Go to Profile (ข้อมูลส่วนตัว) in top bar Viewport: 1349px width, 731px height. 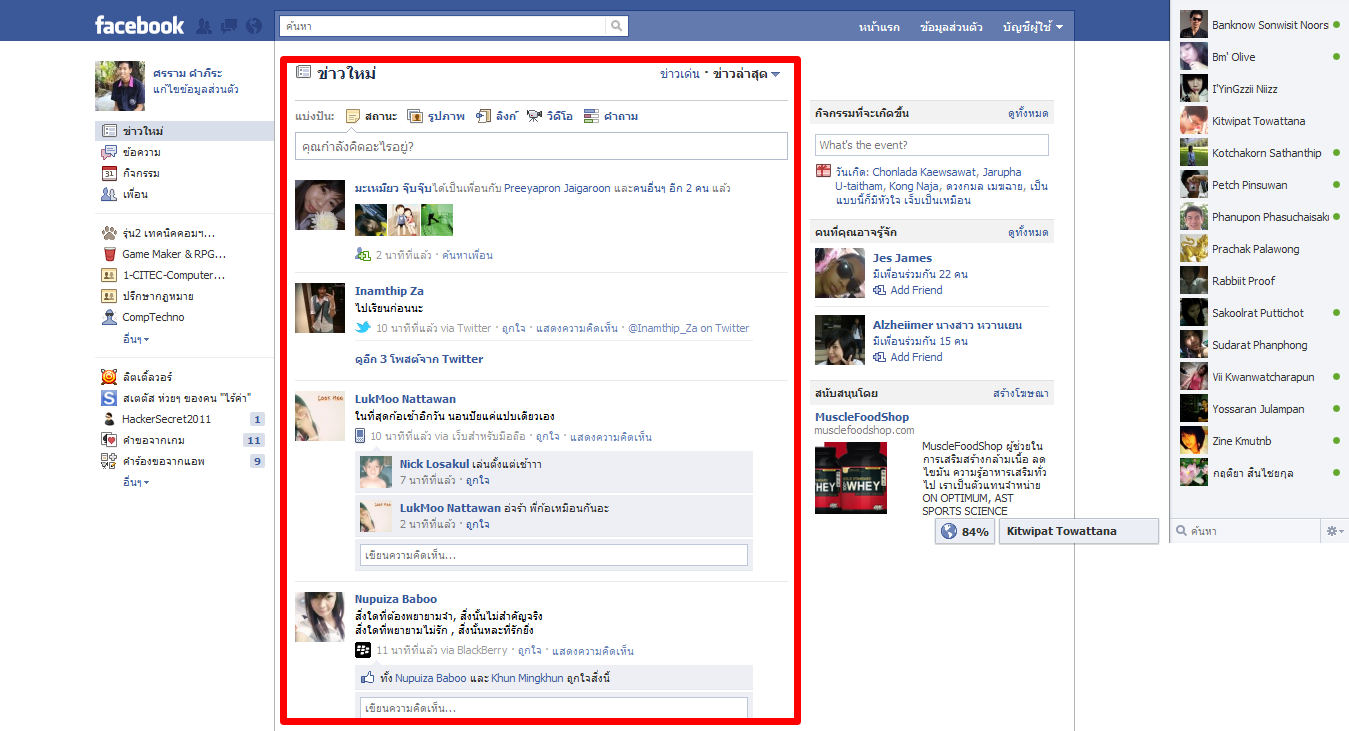(x=951, y=27)
